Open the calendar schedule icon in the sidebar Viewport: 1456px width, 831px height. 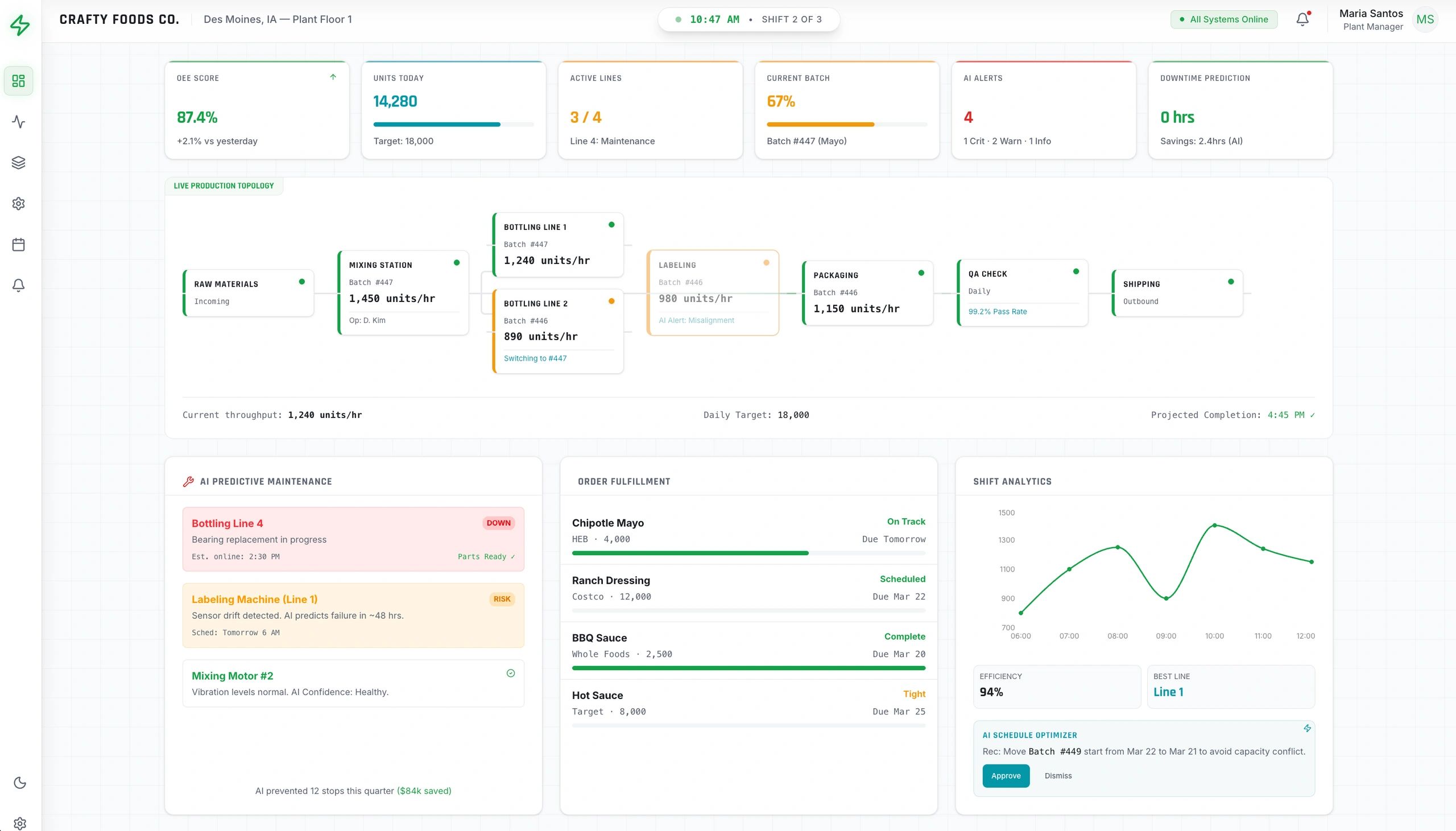pyautogui.click(x=18, y=244)
